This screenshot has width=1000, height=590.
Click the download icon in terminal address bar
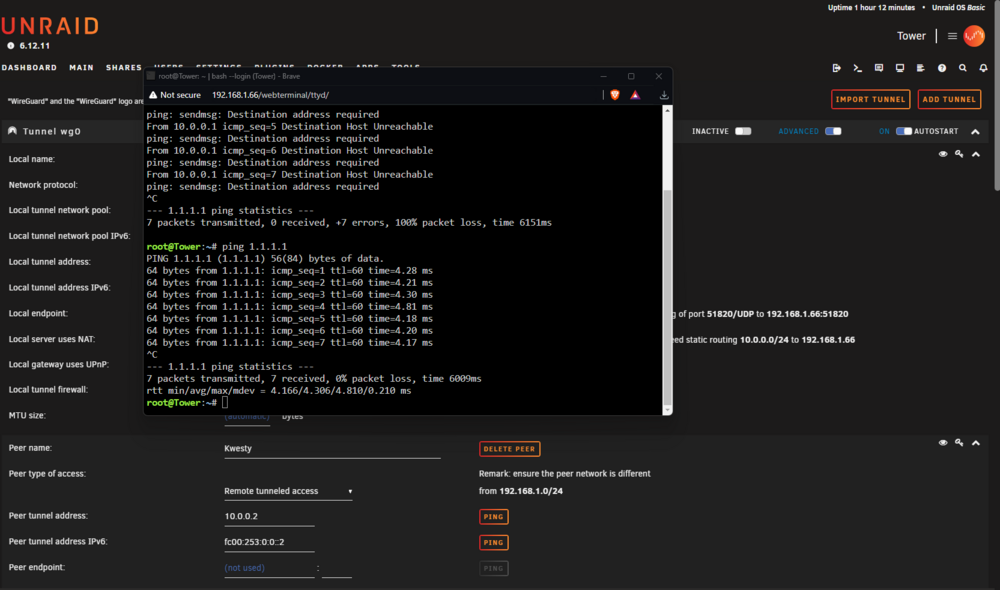click(664, 95)
